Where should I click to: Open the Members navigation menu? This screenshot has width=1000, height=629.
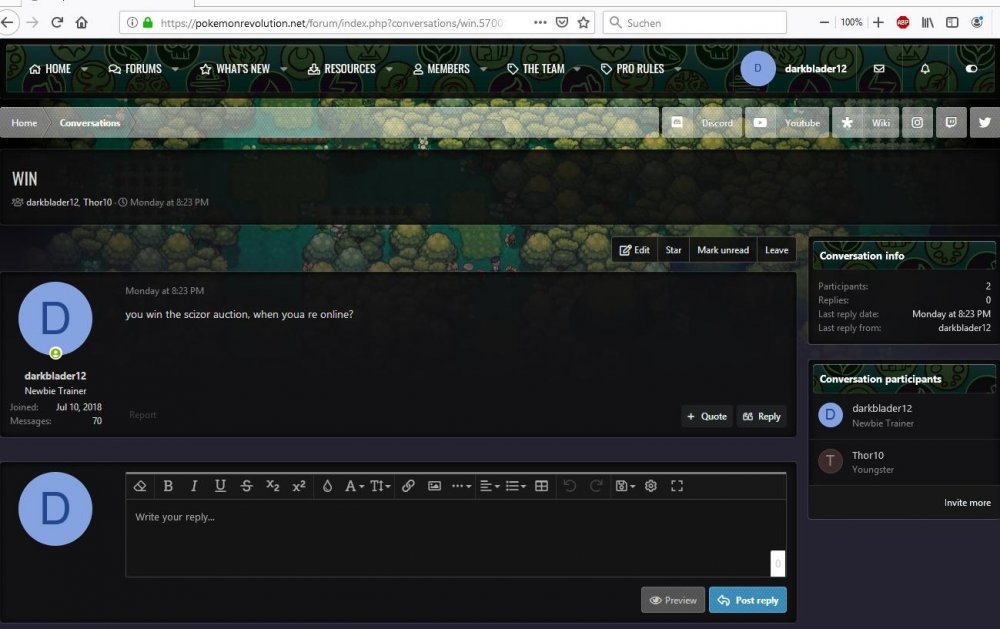(x=441, y=69)
